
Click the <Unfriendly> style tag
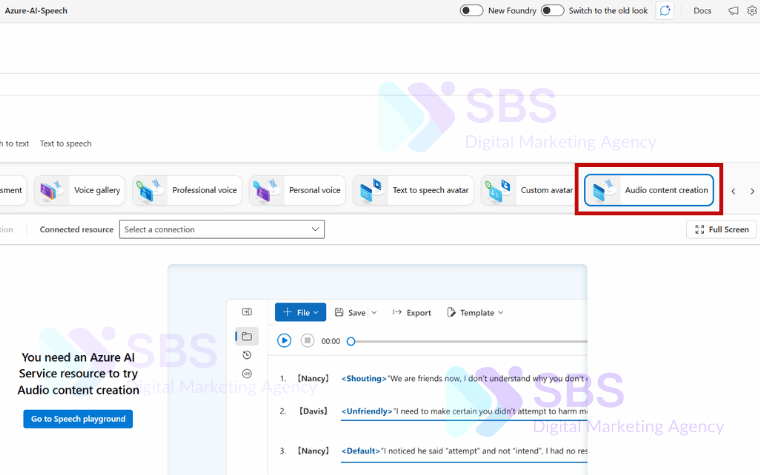(367, 412)
